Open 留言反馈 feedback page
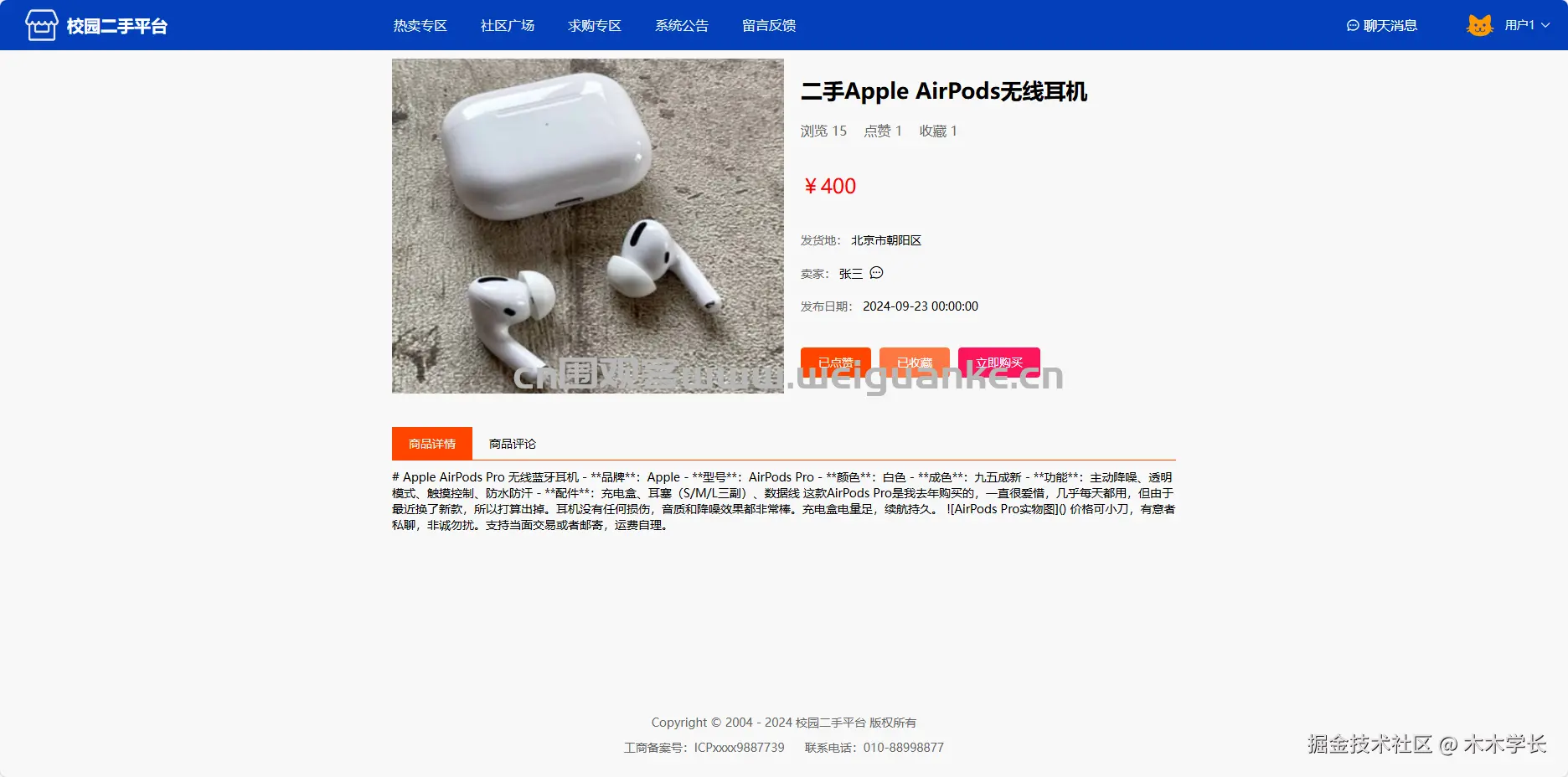1568x777 pixels. [x=768, y=26]
